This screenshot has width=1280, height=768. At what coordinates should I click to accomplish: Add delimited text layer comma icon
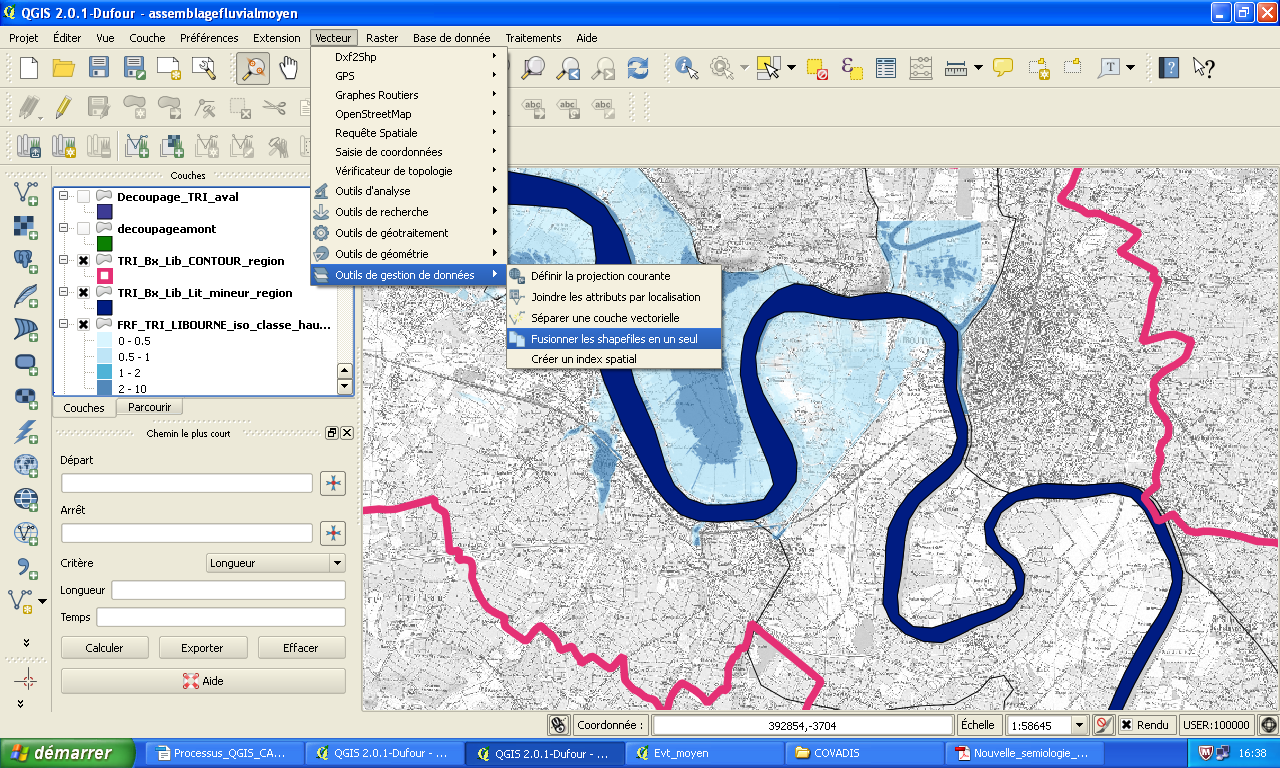26,567
